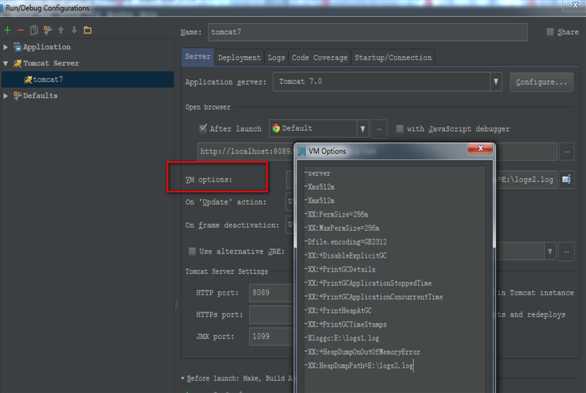The width and height of the screenshot is (586, 393).
Task: Switch to the Deployment tab
Action: coord(239,58)
